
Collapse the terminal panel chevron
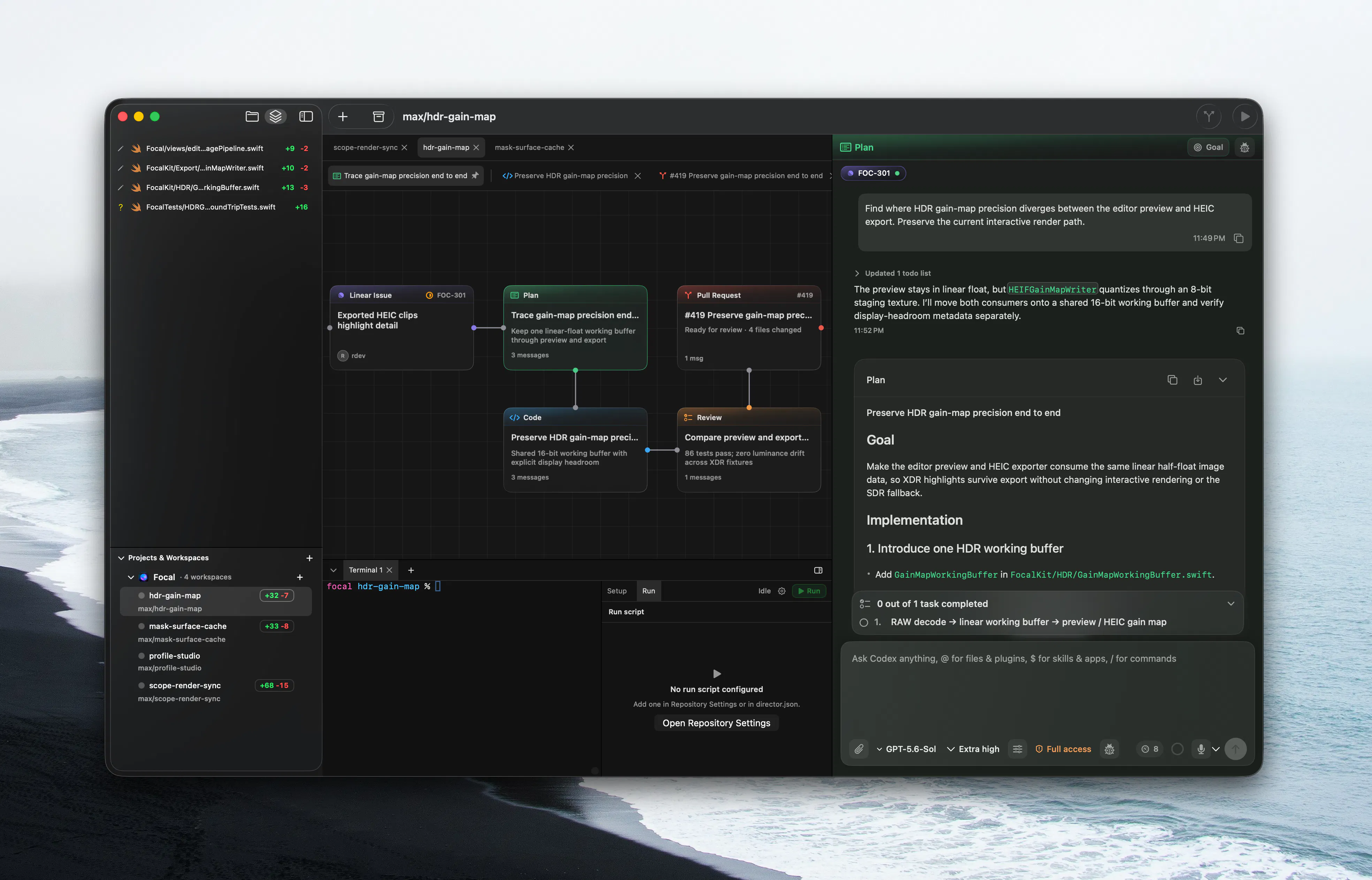click(334, 570)
